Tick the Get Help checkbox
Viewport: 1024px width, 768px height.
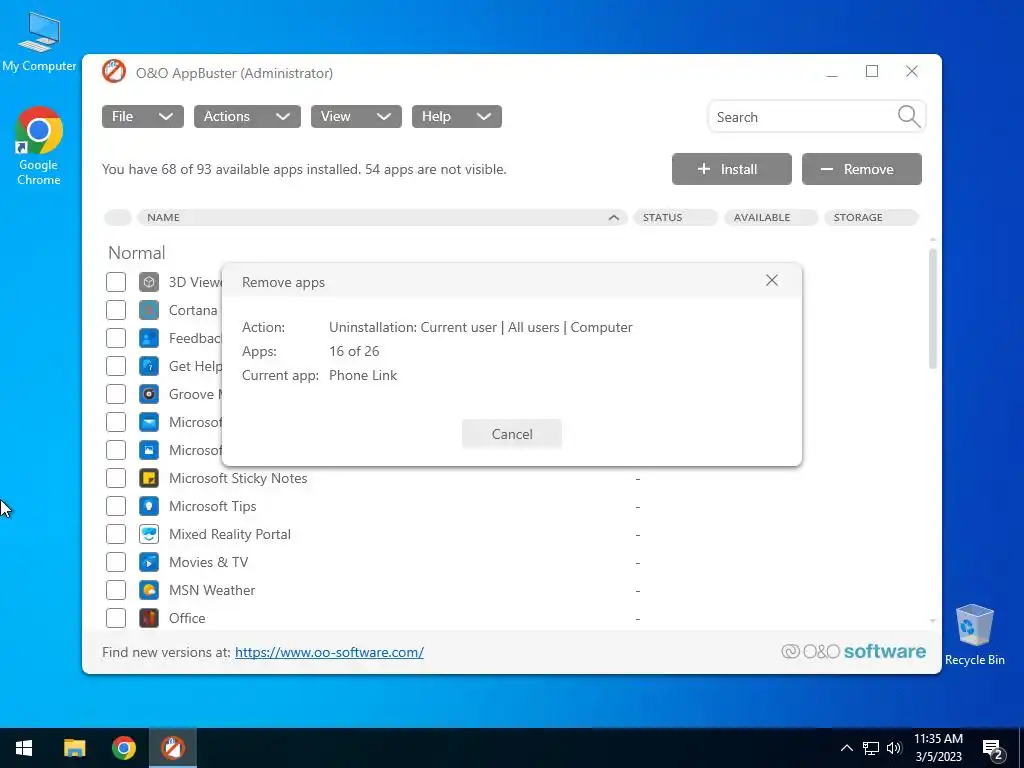coord(116,366)
